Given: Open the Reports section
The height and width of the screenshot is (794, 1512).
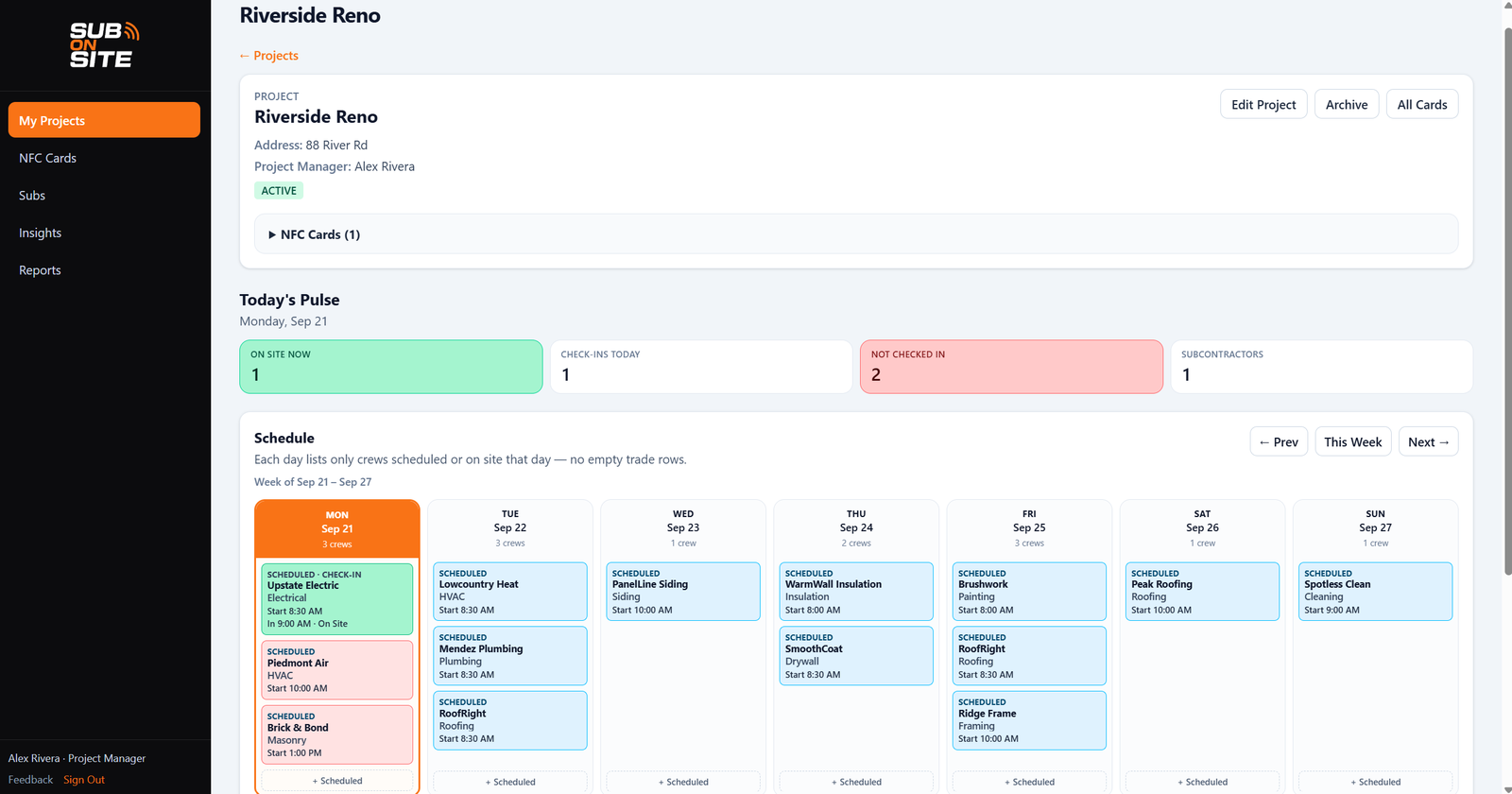Looking at the screenshot, I should tap(104, 270).
